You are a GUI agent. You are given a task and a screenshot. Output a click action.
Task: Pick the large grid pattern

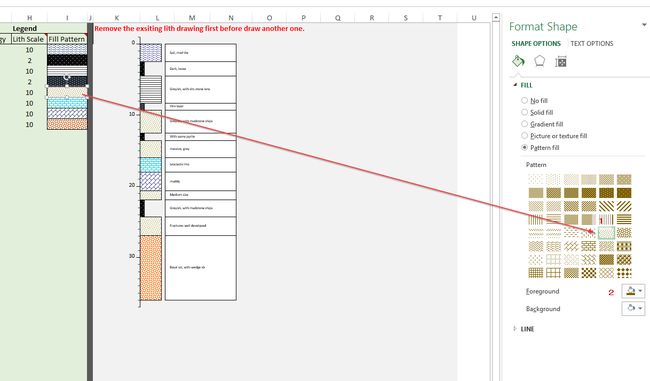click(x=553, y=273)
